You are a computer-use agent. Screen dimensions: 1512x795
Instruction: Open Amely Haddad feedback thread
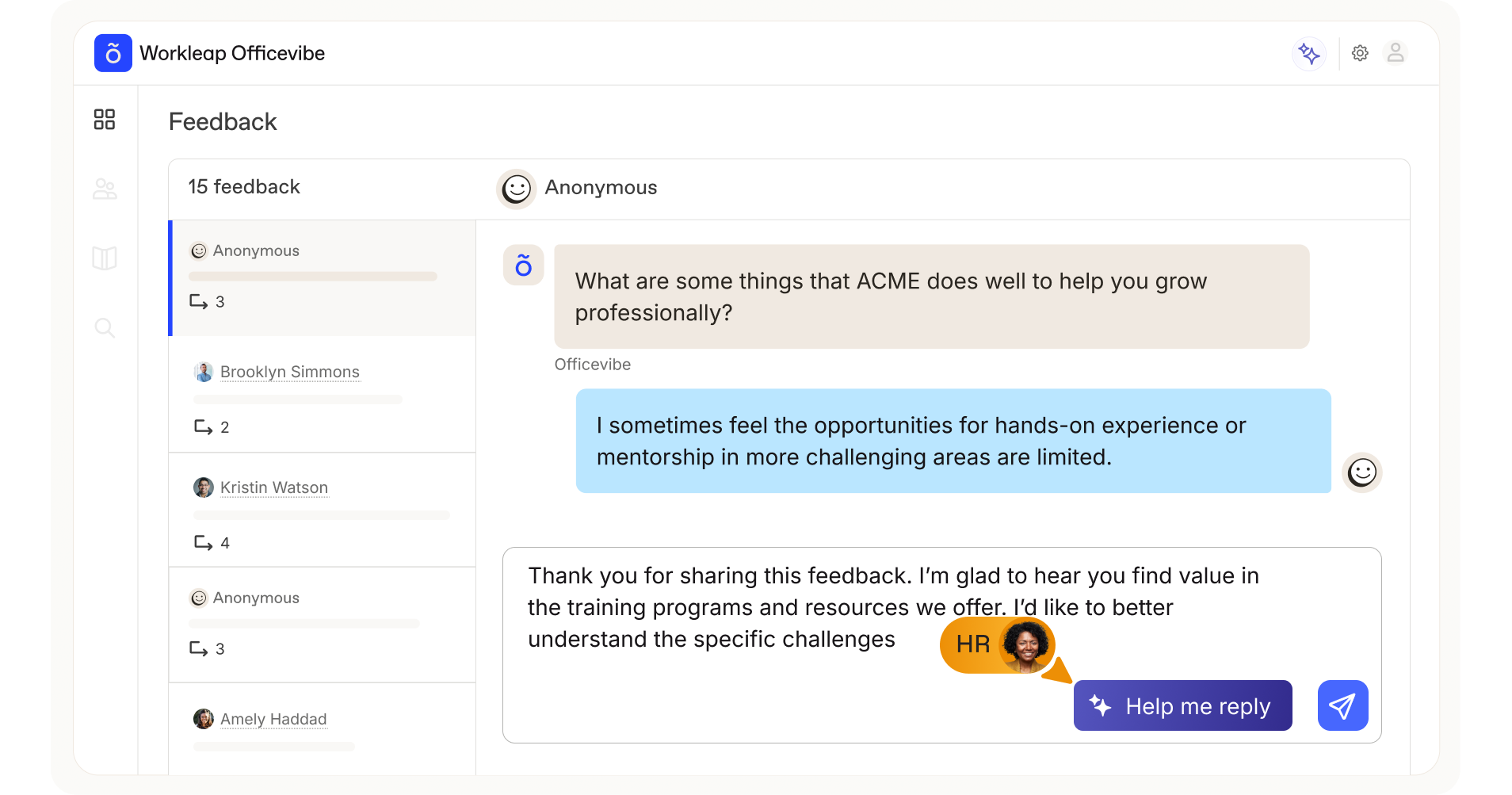(x=273, y=719)
